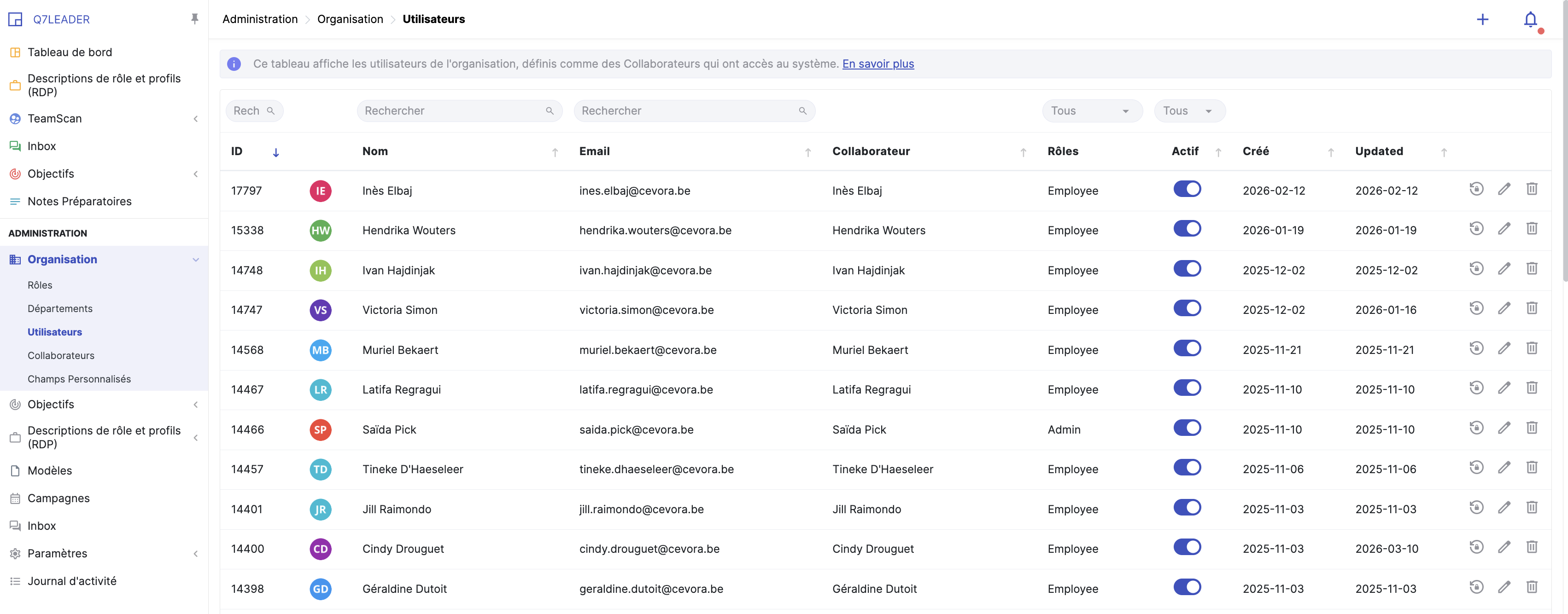Click Organisation in the breadcrumb

coord(350,19)
